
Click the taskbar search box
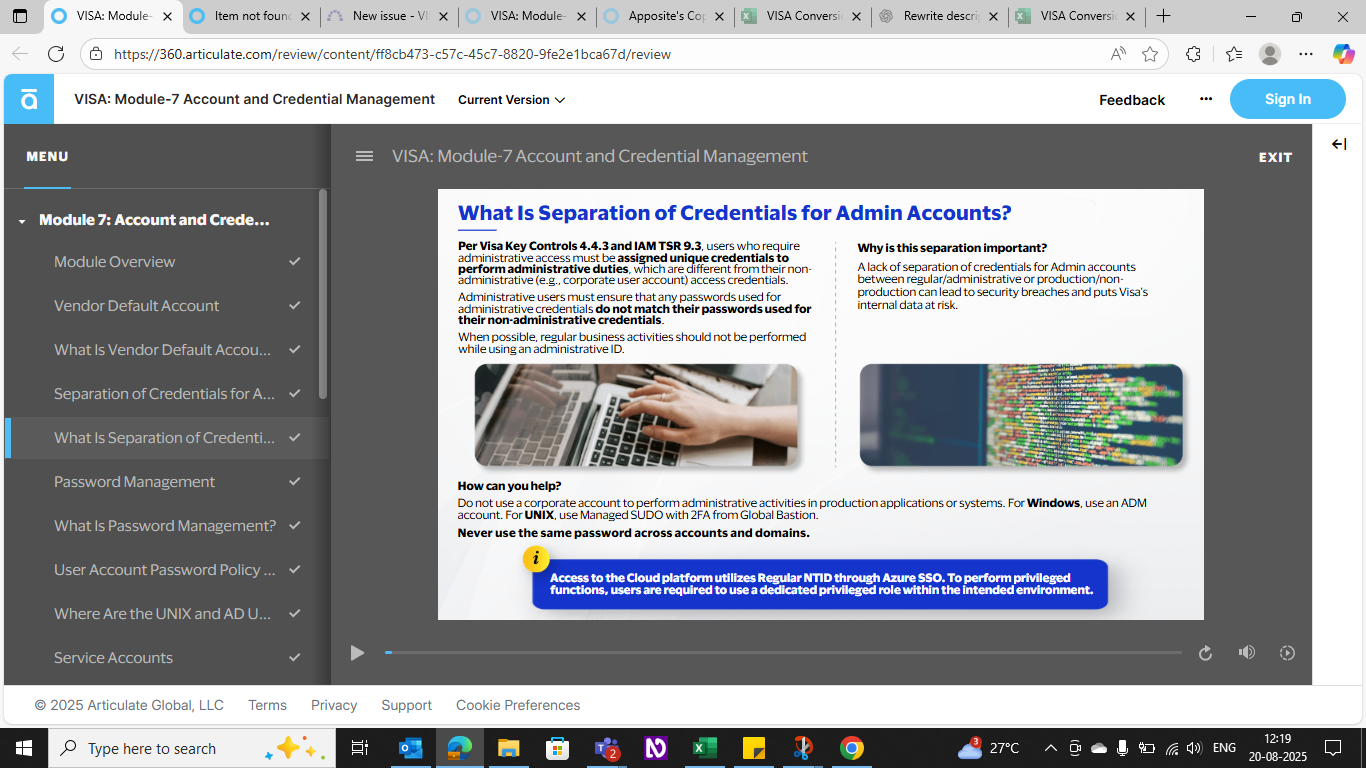click(190, 748)
